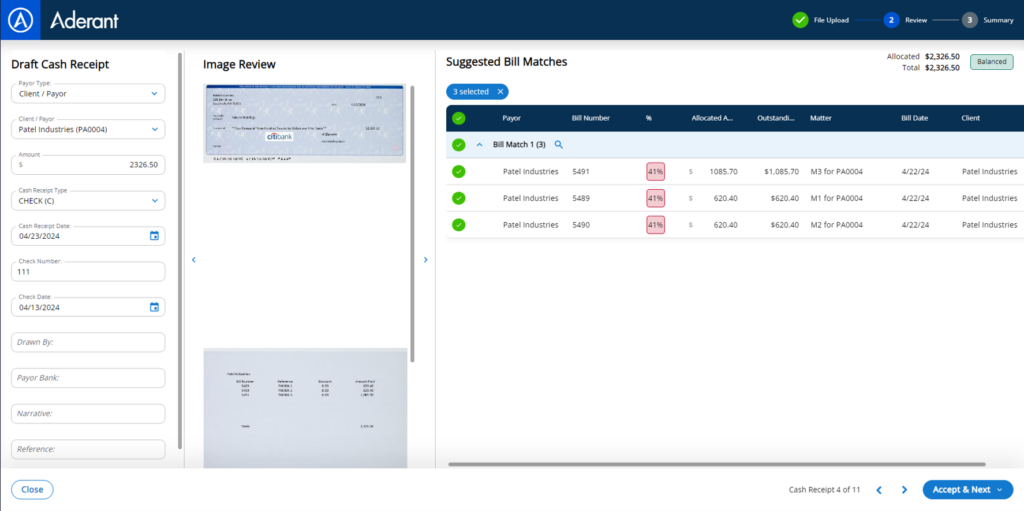Deselect bill 5489 row checkbox

point(458,198)
